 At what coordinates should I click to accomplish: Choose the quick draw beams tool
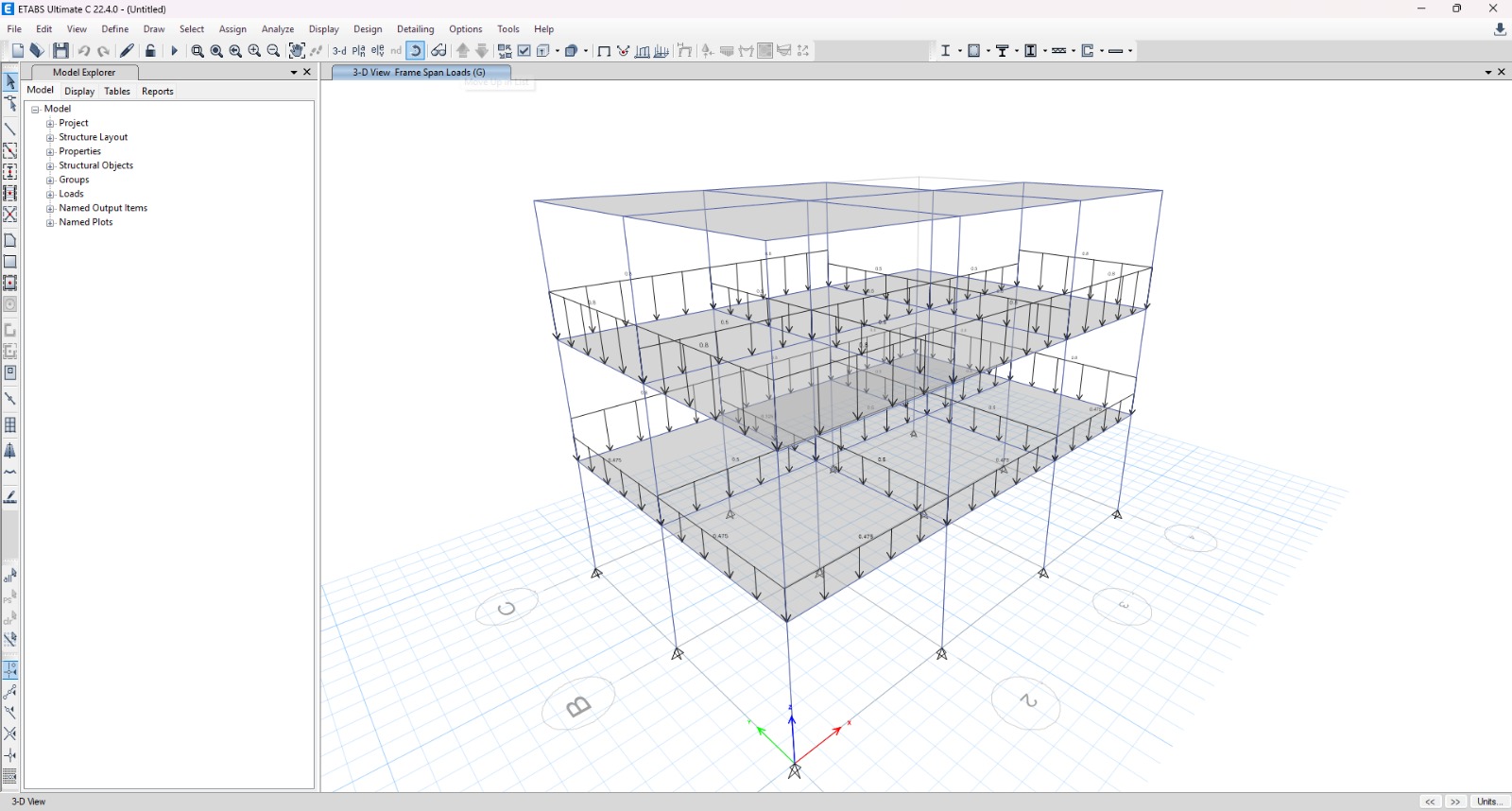[x=10, y=151]
